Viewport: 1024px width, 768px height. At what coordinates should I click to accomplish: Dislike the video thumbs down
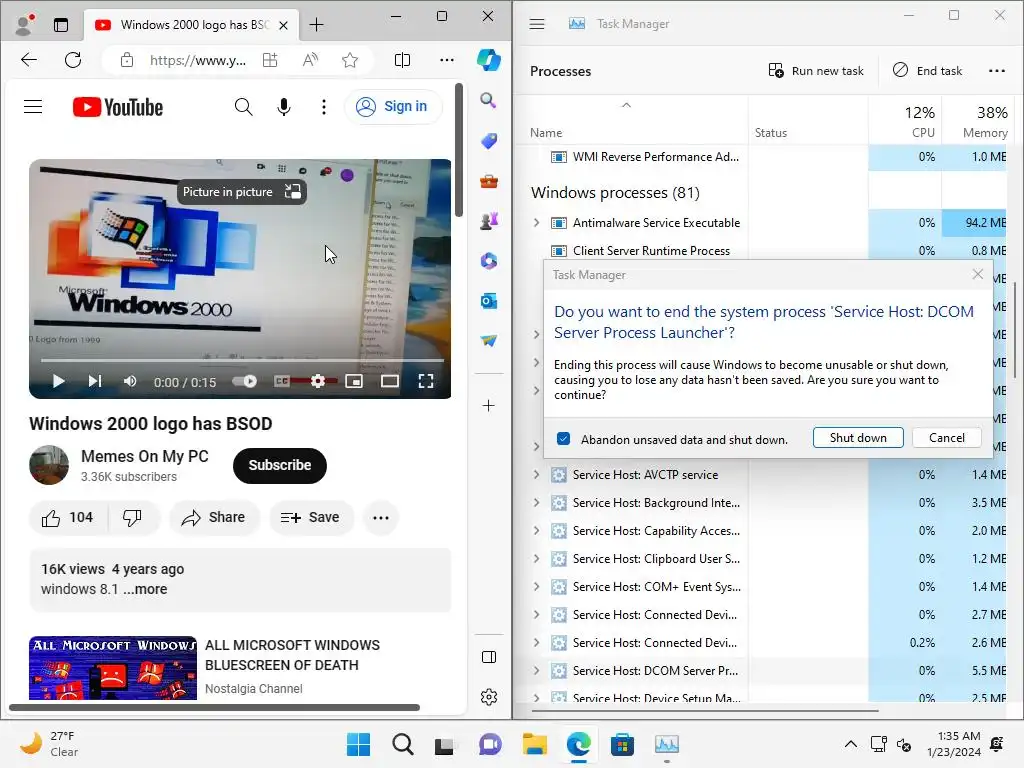click(x=133, y=518)
